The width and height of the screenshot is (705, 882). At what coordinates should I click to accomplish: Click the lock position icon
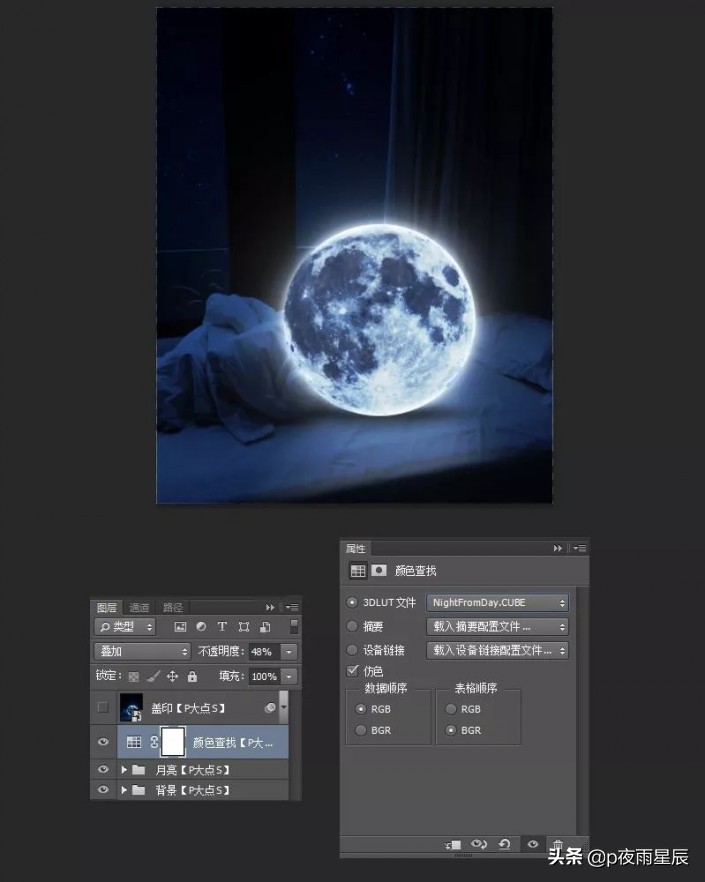pos(172,677)
